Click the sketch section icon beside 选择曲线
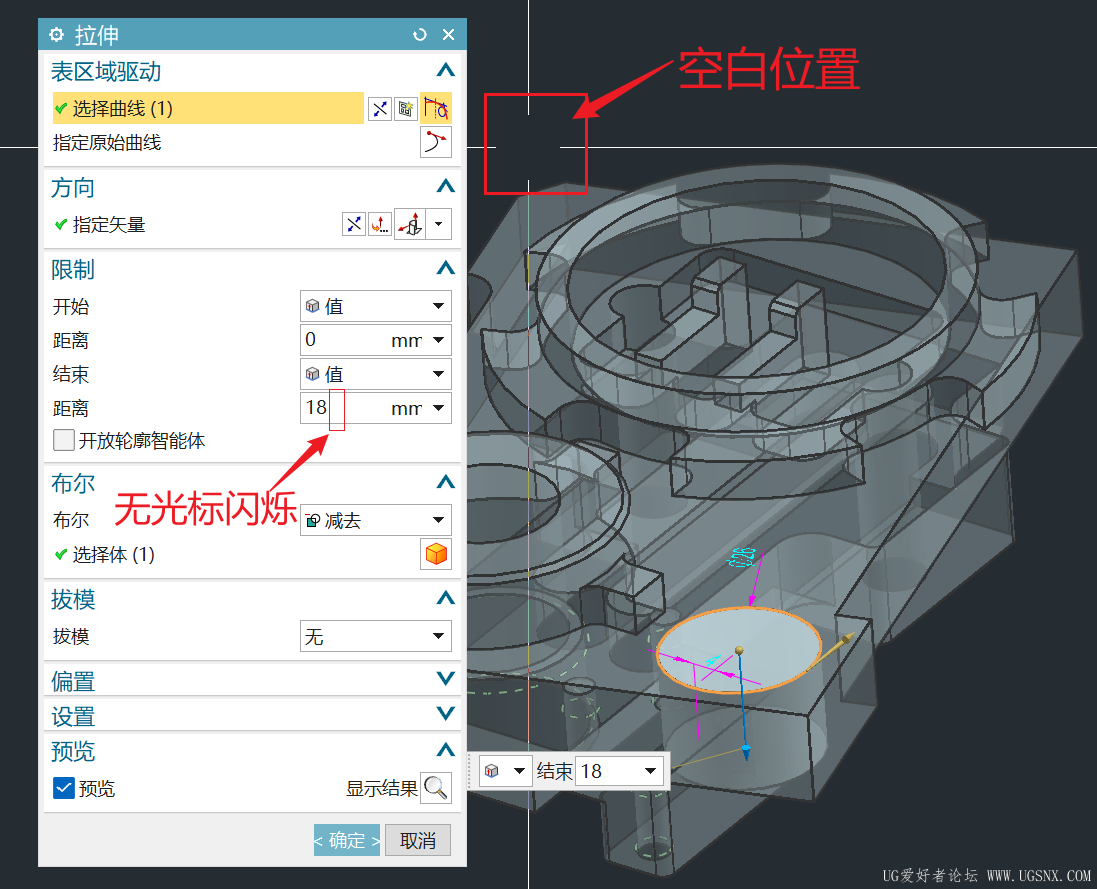This screenshot has width=1097, height=889. 380,108
